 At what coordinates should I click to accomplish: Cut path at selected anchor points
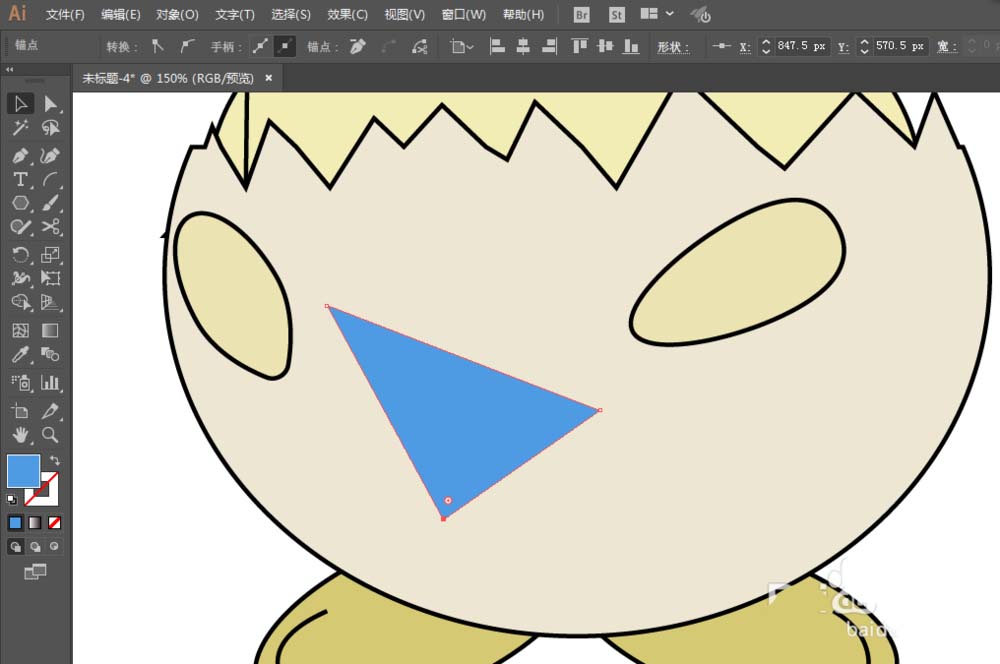coord(420,46)
